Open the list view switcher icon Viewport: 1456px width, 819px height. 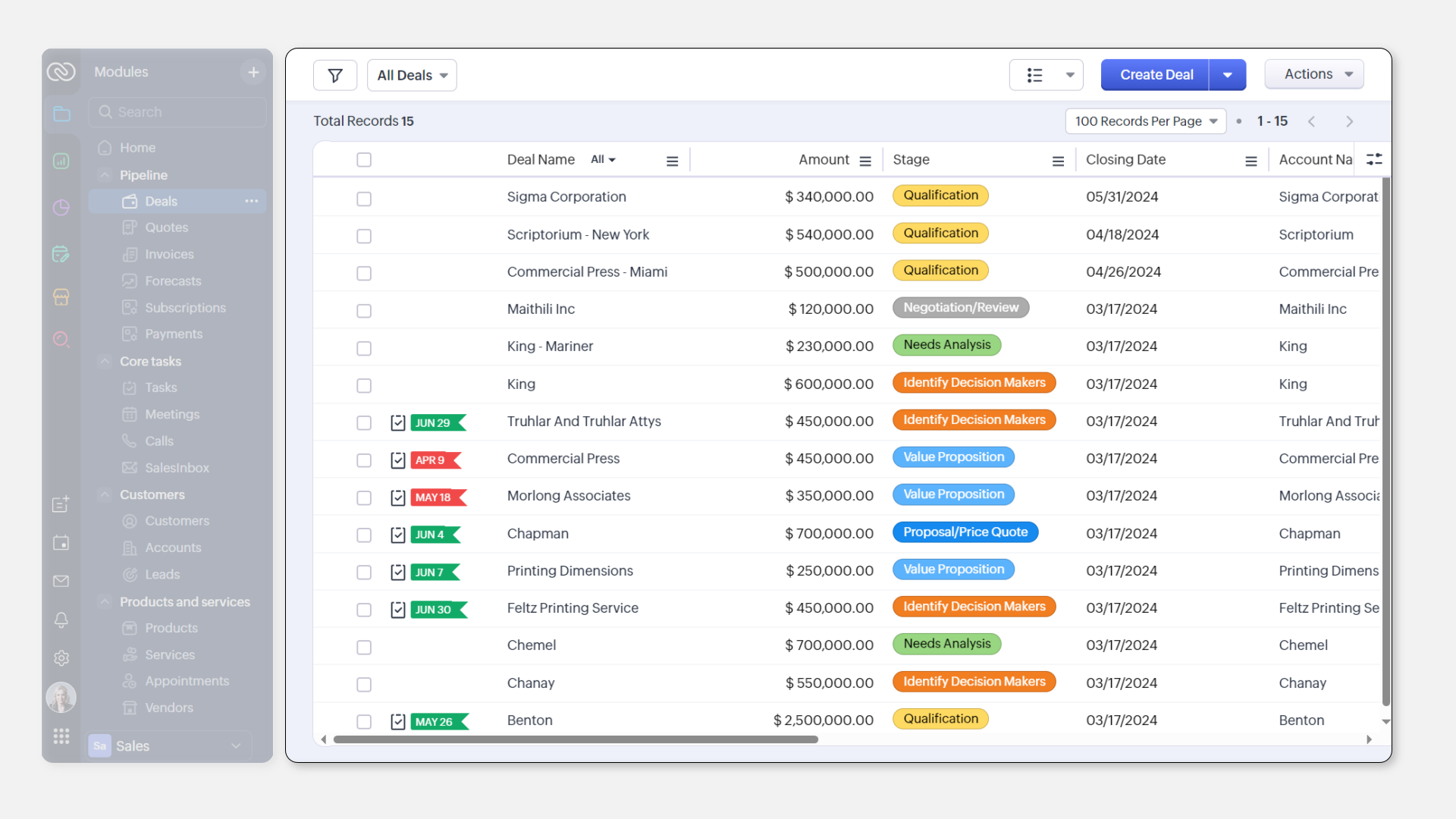coord(1035,75)
